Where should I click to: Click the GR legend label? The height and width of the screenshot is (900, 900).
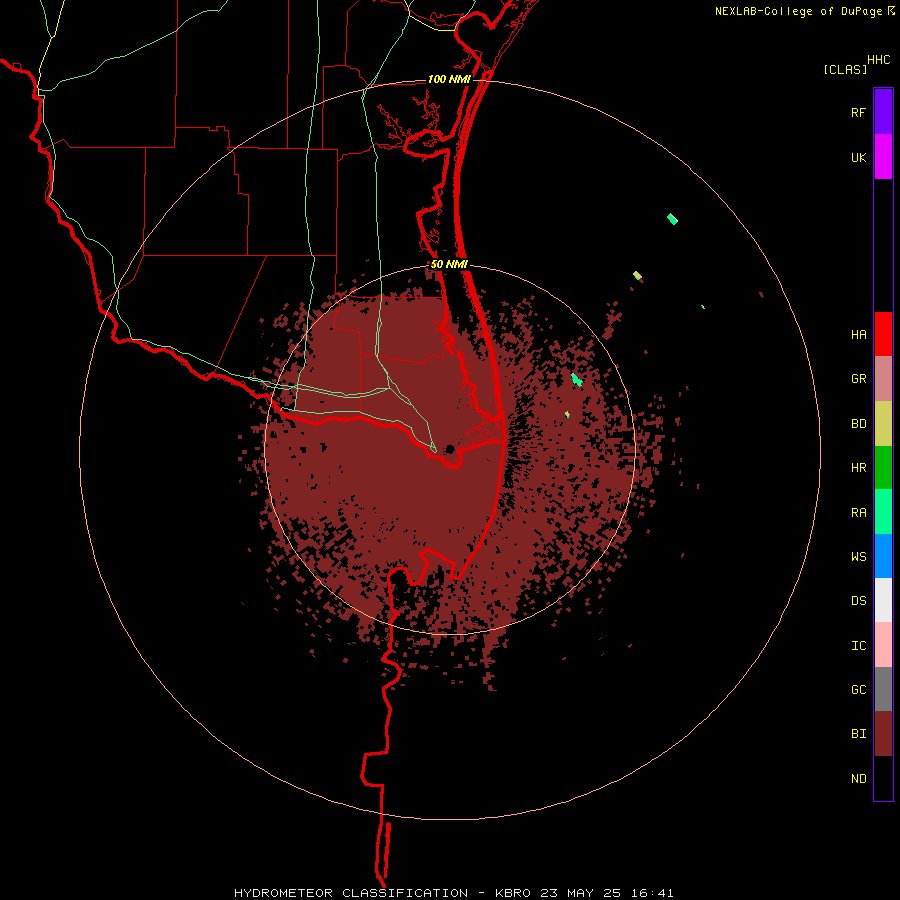[x=858, y=379]
